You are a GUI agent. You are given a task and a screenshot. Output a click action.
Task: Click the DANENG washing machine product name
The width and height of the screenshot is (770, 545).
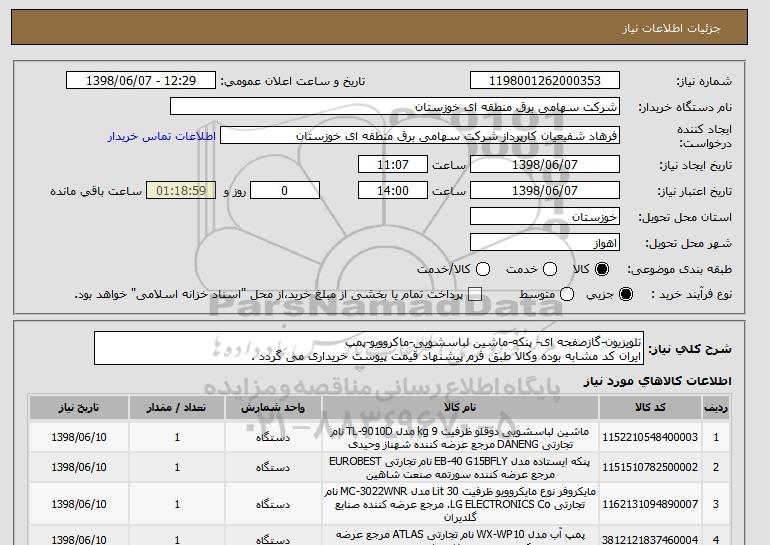[460, 438]
